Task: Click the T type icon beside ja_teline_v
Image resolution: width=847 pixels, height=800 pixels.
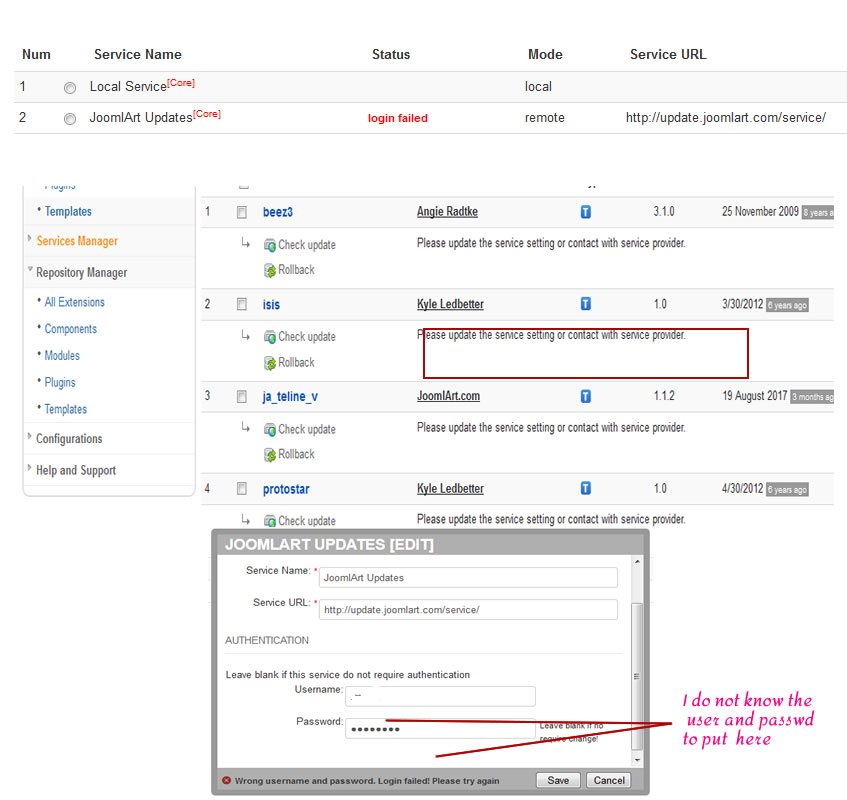Action: click(x=585, y=396)
